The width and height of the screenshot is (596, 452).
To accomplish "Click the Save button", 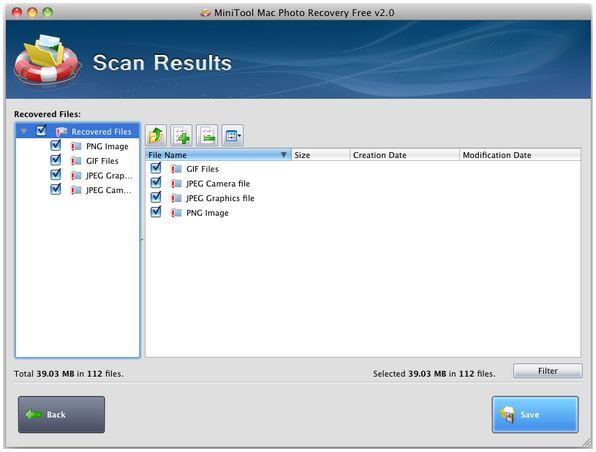I will point(535,414).
